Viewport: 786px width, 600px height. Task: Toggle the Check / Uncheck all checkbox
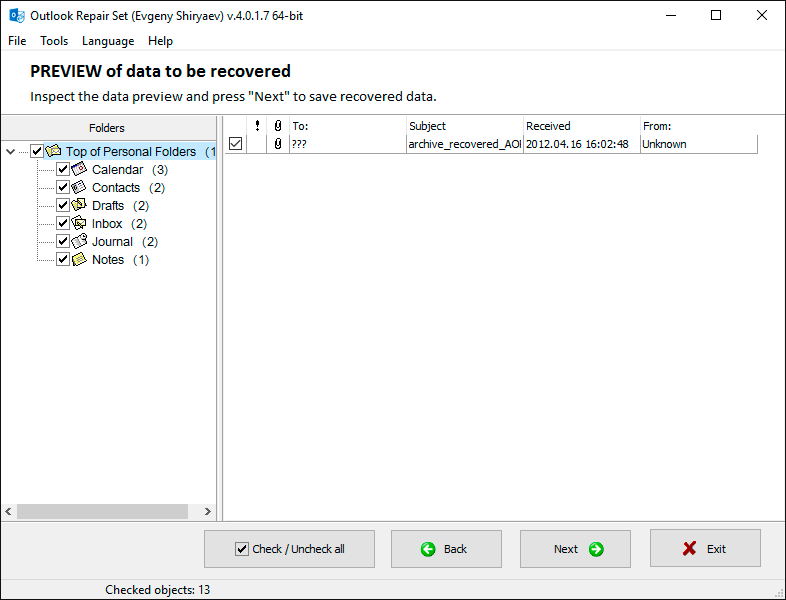pyautogui.click(x=242, y=549)
